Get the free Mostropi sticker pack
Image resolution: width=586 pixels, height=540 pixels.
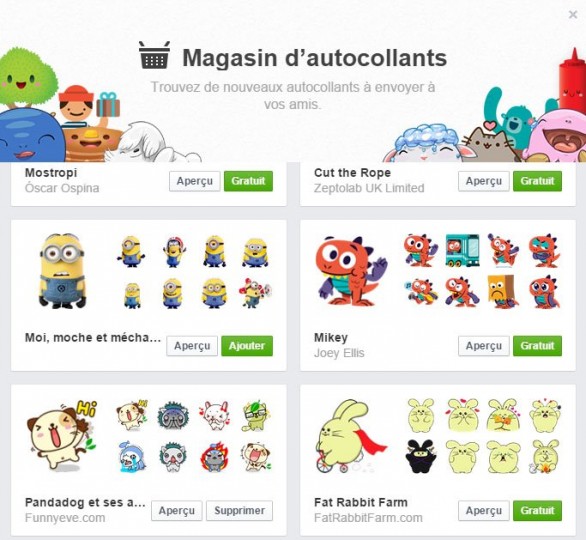click(x=248, y=181)
